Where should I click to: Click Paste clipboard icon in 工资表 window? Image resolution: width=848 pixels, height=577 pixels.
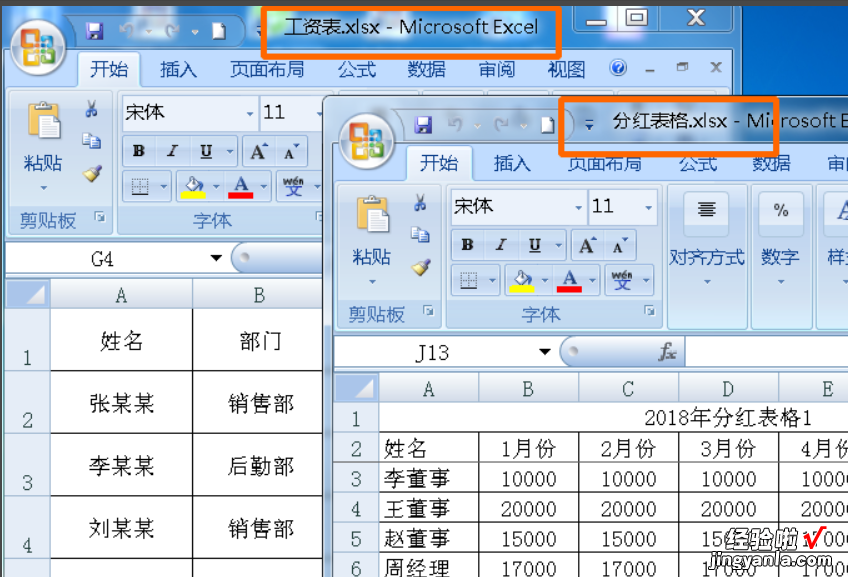(x=44, y=120)
